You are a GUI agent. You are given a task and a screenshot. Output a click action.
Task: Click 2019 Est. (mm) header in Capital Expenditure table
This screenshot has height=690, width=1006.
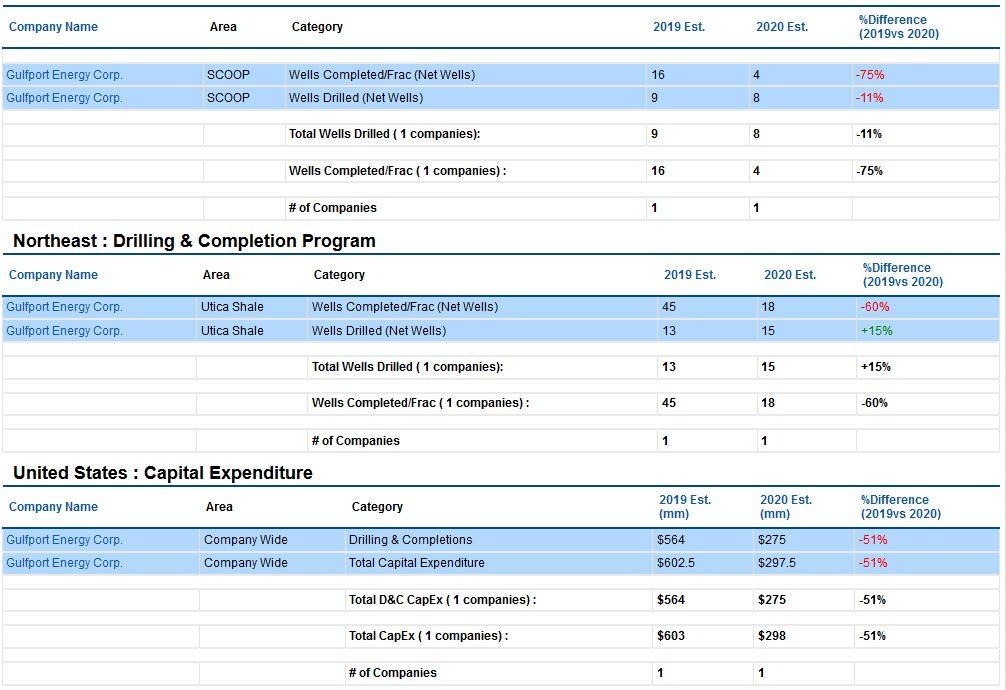tap(685, 507)
